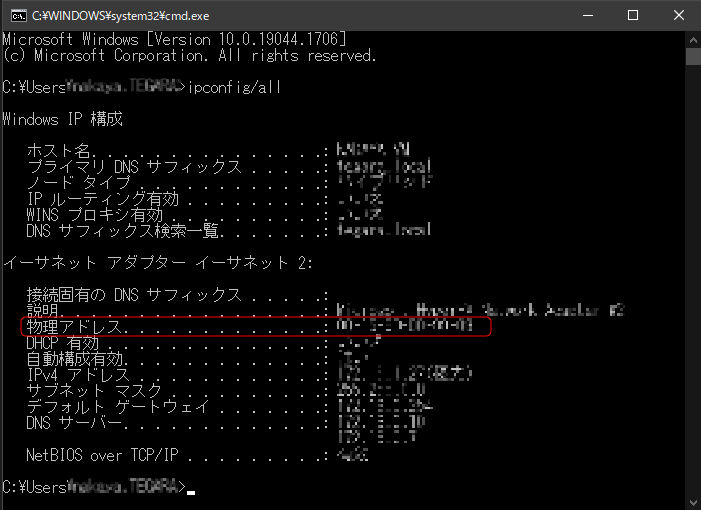
Task: Click the NetBIOS over TCP/IP line
Action: click(102, 455)
